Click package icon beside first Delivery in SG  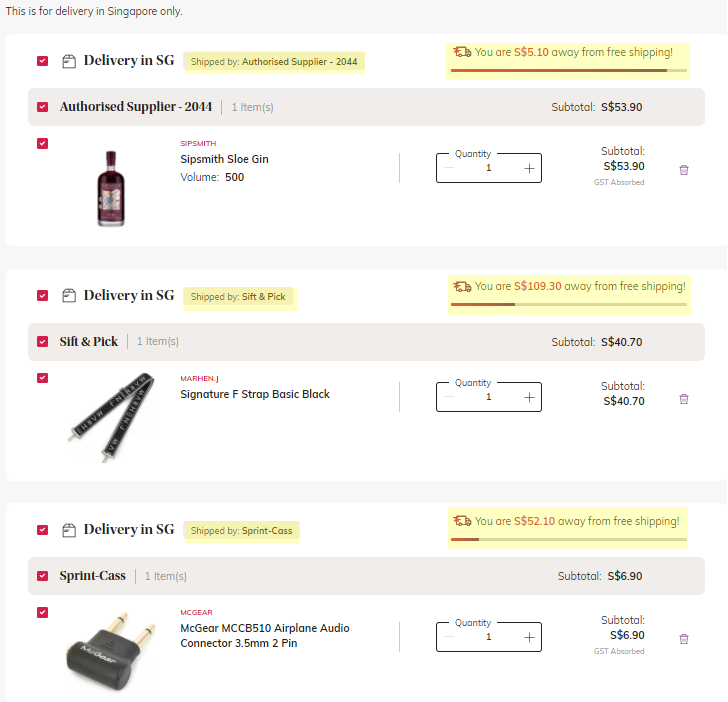tap(69, 61)
